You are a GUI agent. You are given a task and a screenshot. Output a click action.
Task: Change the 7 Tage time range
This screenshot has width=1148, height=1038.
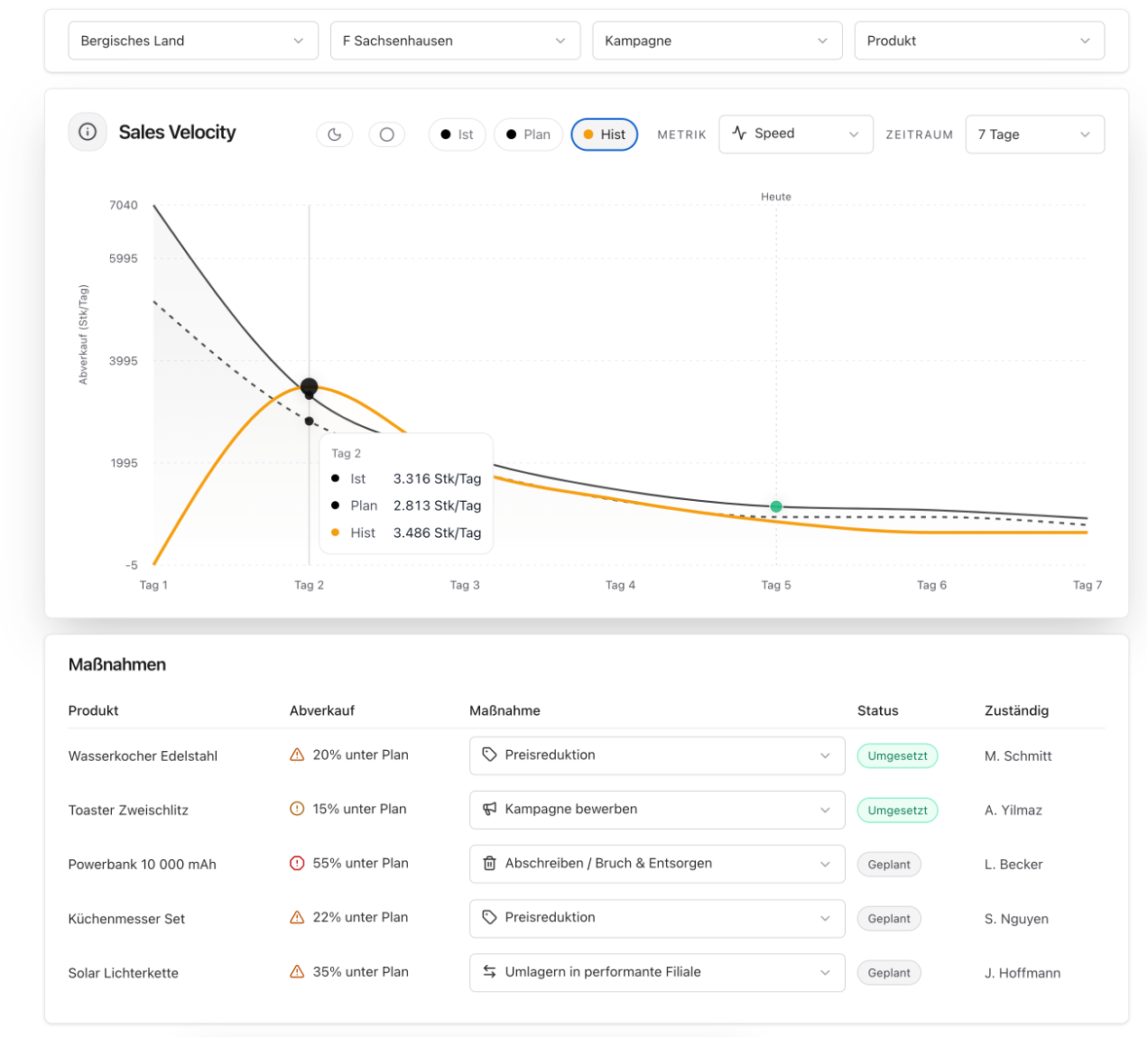(1034, 134)
